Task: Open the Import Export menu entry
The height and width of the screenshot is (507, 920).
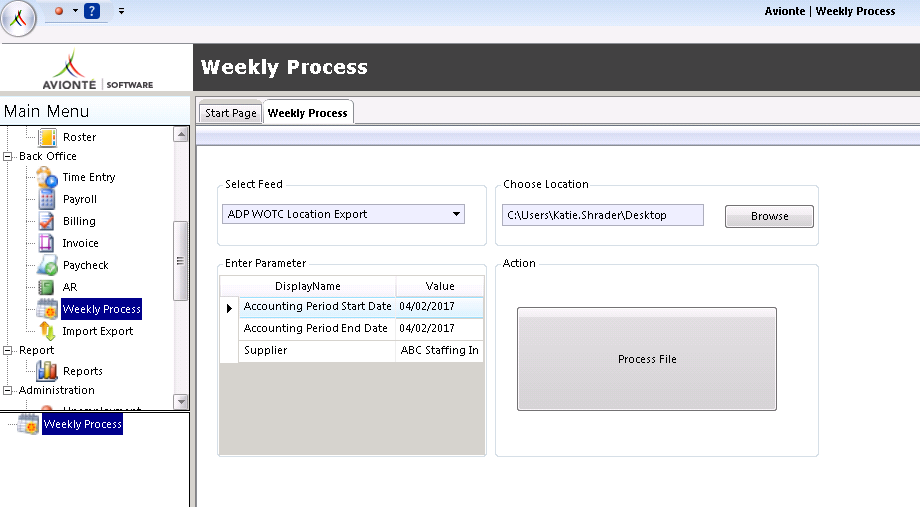Action: (x=97, y=332)
